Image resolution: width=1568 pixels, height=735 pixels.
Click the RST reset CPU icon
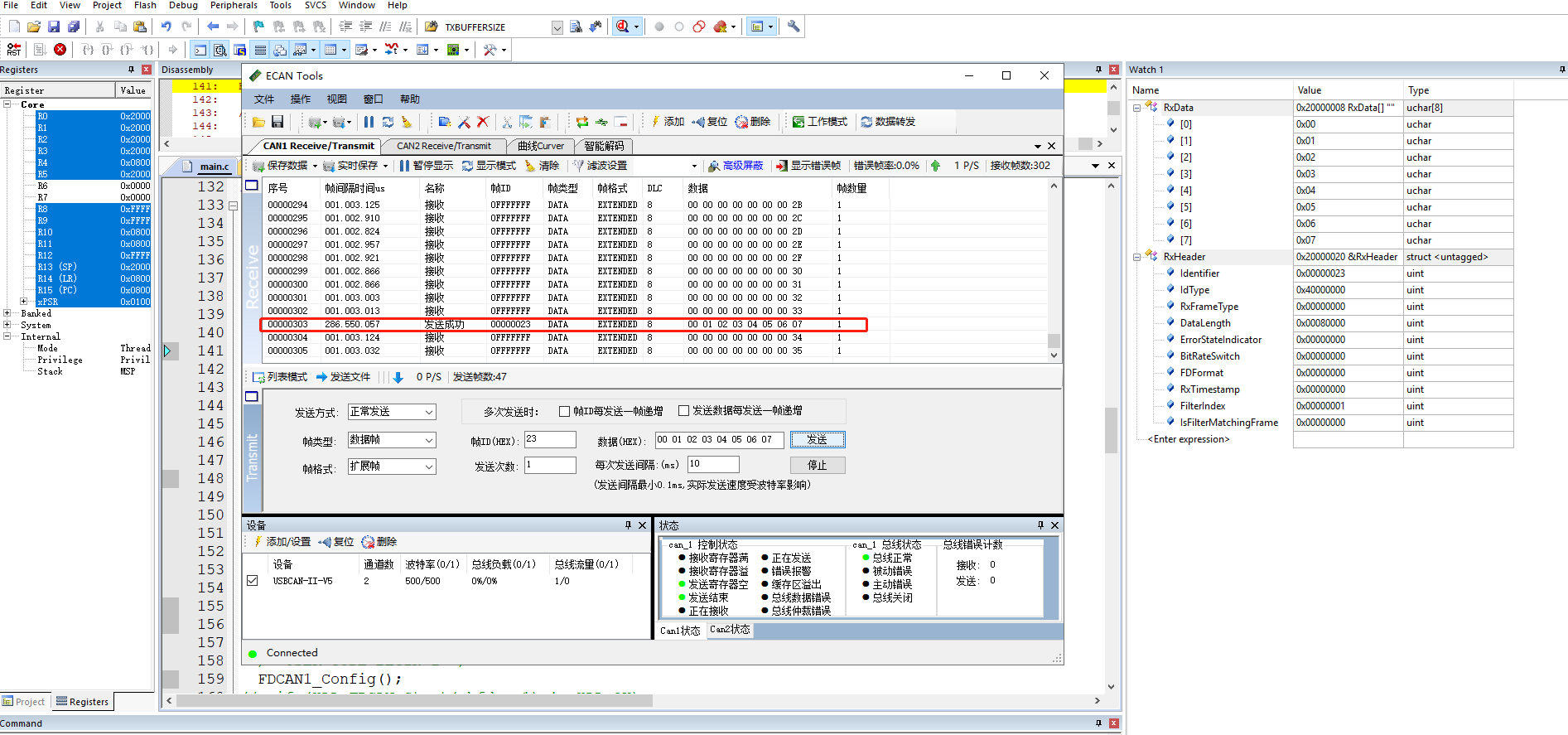click(14, 50)
